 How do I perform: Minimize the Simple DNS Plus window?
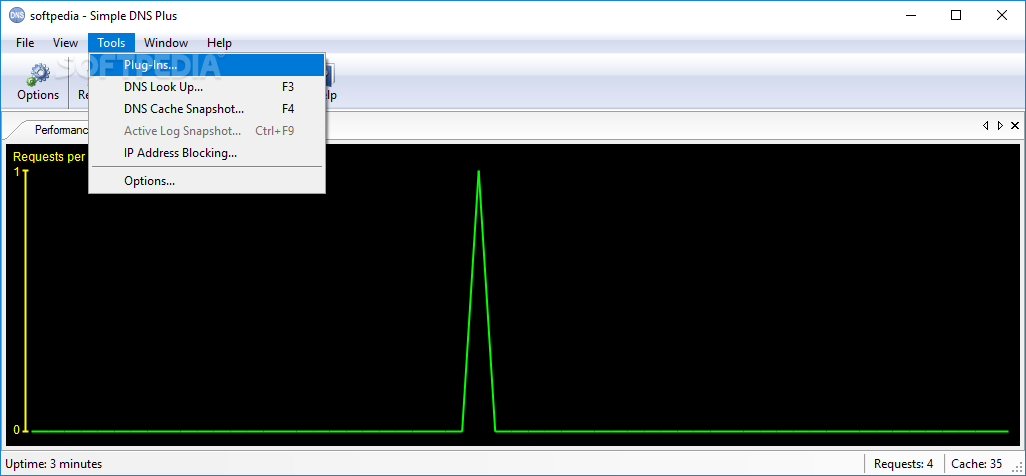pyautogui.click(x=910, y=16)
